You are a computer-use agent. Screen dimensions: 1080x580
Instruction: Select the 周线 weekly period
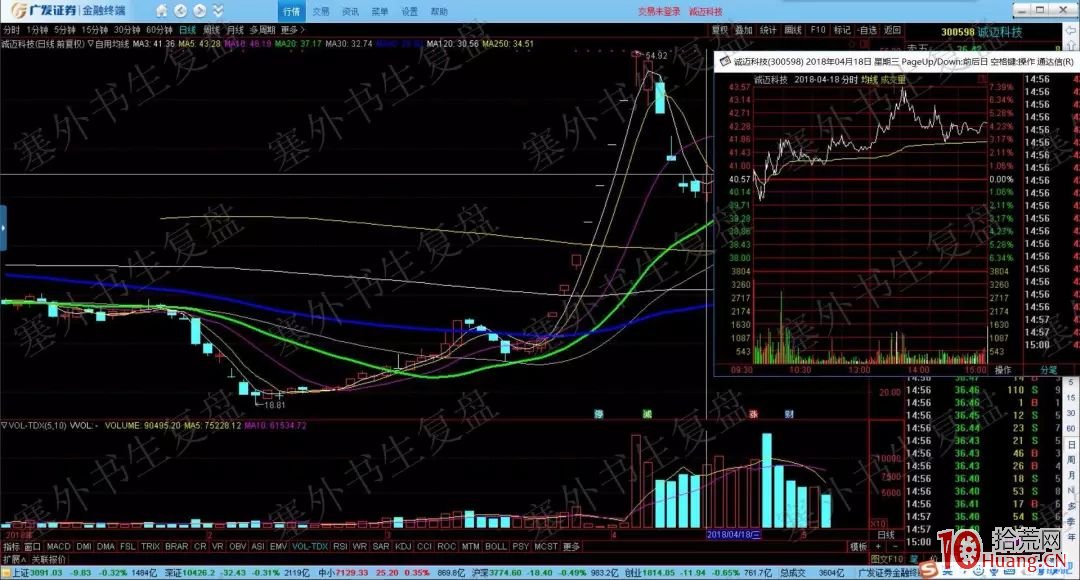(x=211, y=30)
